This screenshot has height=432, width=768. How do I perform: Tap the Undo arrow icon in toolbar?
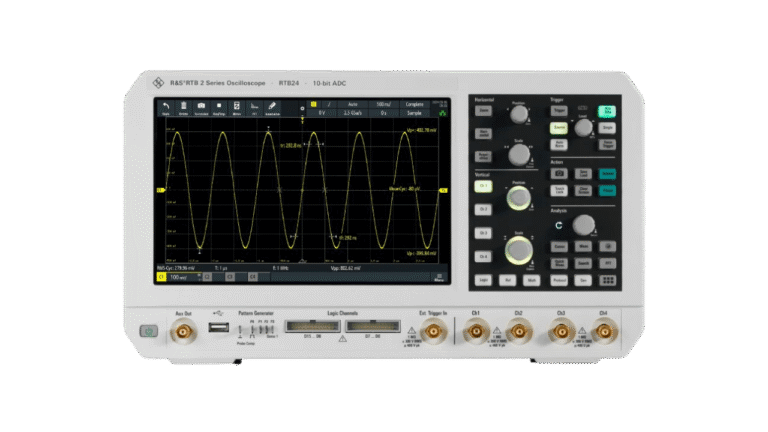click(165, 106)
